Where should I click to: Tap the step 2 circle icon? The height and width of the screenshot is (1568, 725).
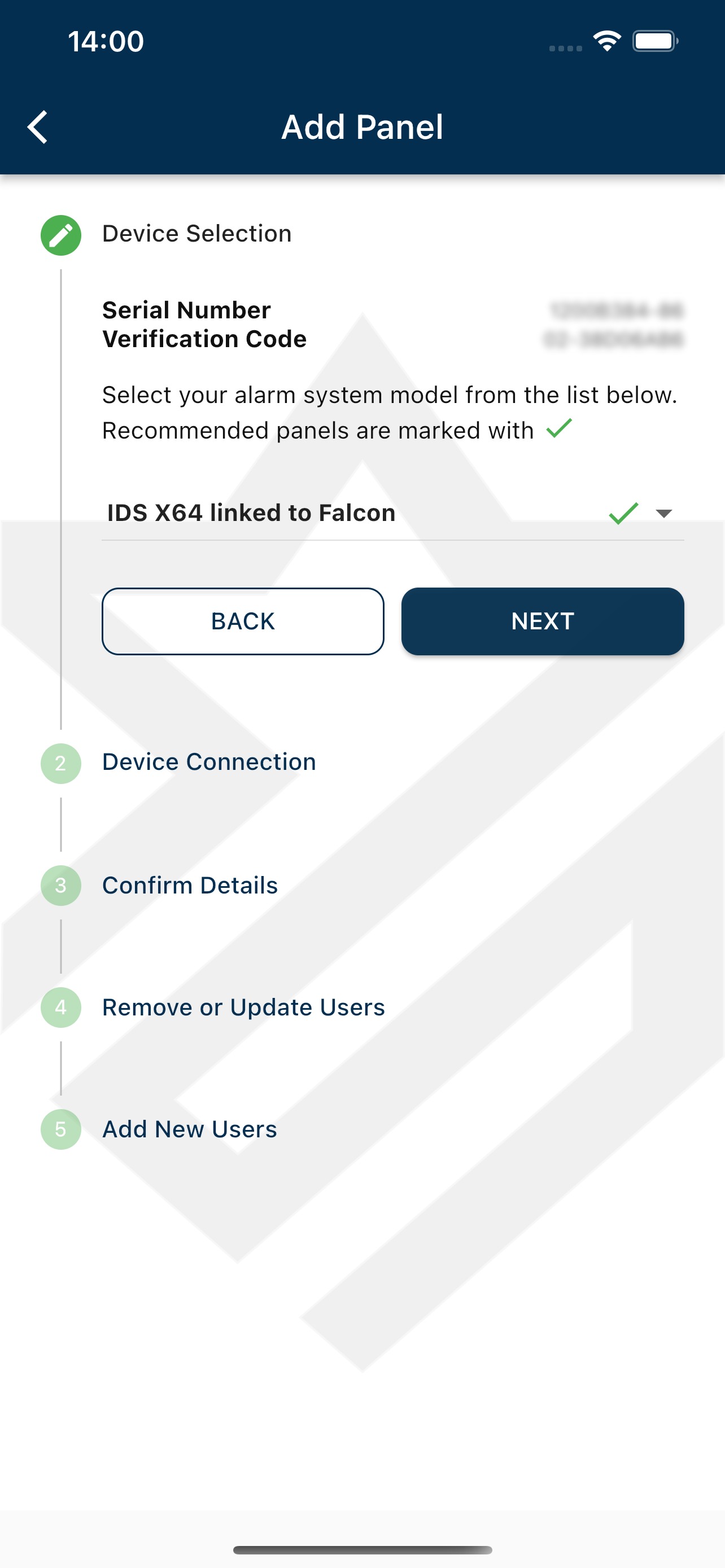click(61, 763)
